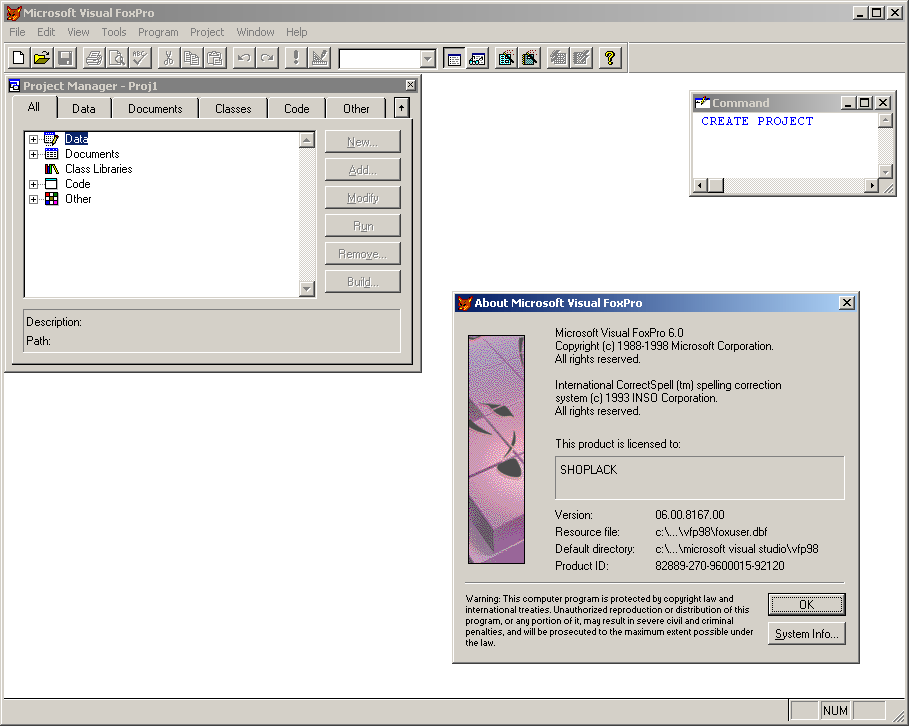Expand the Documents tree node

(34, 154)
